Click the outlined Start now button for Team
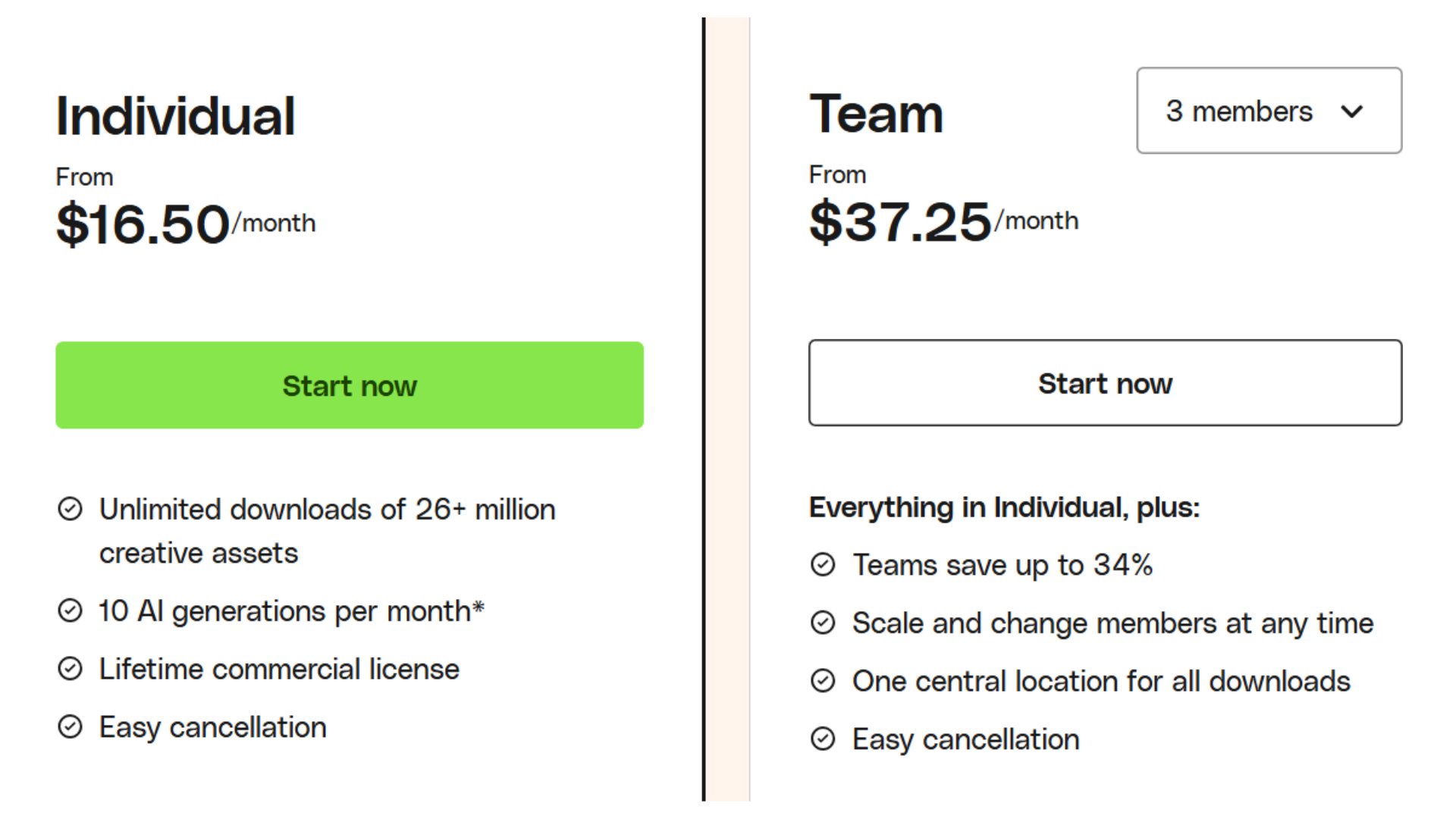The image size is (1456, 819). (1105, 383)
